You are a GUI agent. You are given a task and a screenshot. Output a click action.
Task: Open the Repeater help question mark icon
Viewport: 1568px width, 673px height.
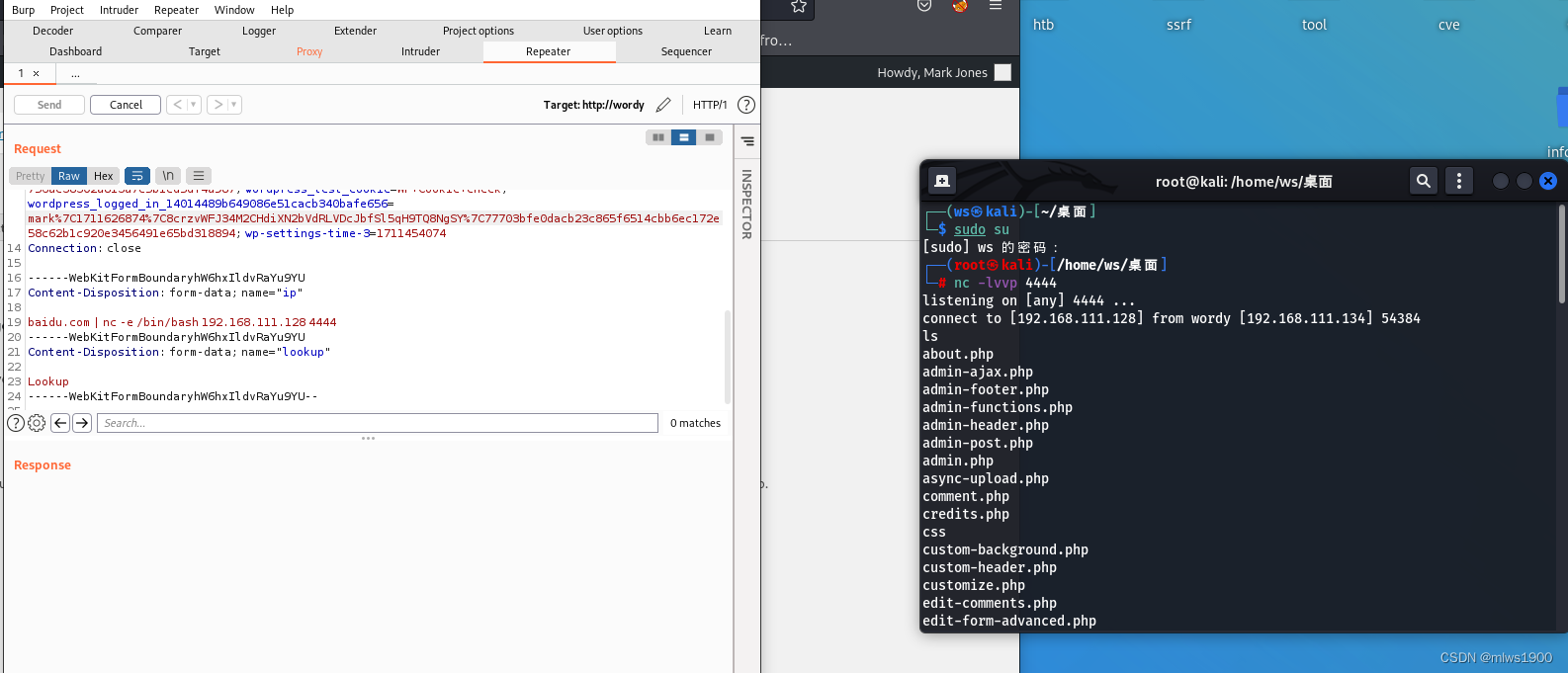(x=746, y=105)
